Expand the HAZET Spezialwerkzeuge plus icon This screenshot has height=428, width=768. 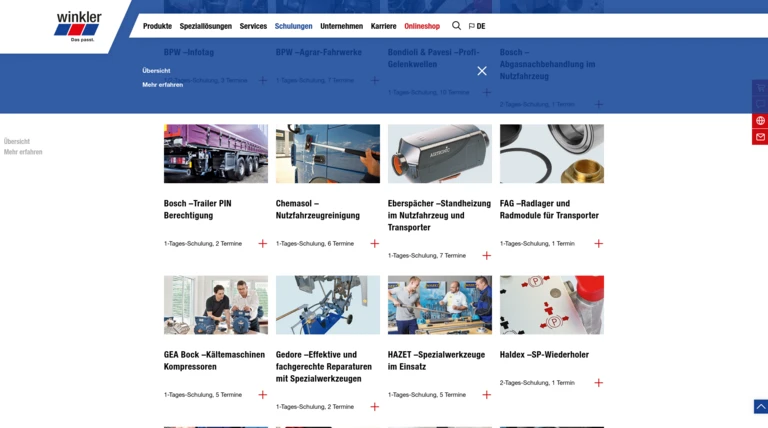point(486,395)
